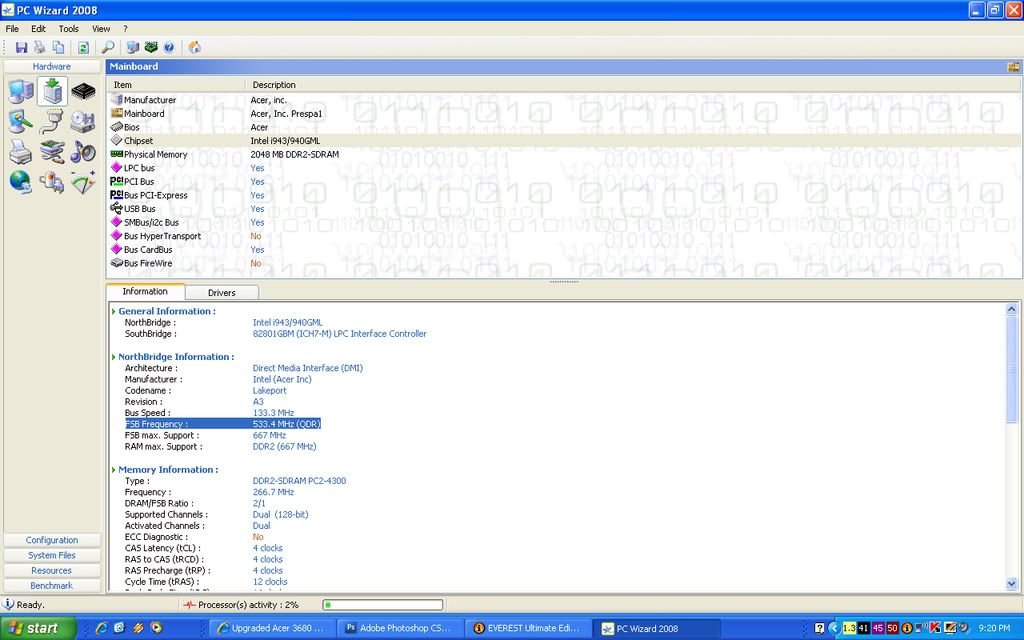Select the Bus FireWire row
Screen dimensions: 1024x640
pyautogui.click(x=564, y=263)
